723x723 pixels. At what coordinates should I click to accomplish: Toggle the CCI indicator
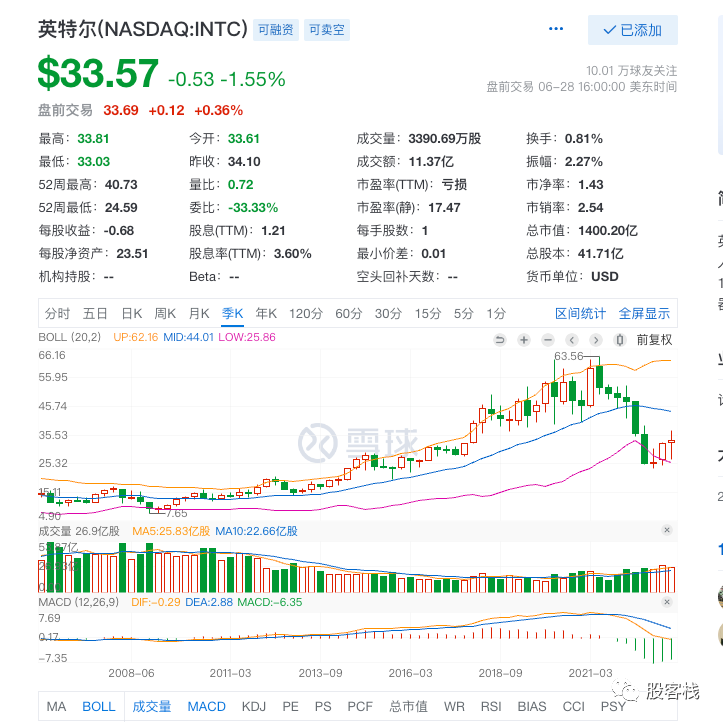click(574, 706)
